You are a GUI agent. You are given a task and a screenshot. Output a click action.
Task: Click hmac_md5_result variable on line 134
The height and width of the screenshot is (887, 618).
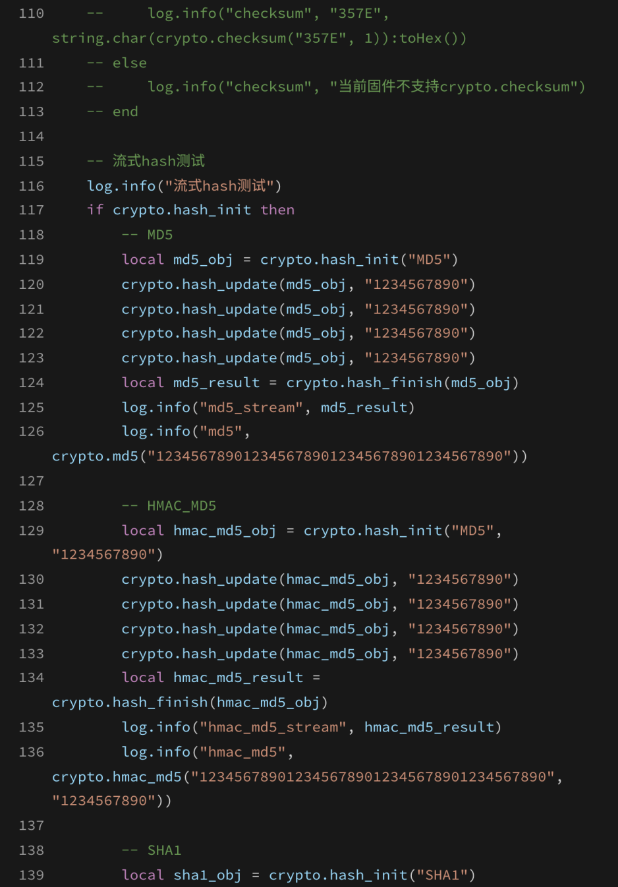point(238,677)
